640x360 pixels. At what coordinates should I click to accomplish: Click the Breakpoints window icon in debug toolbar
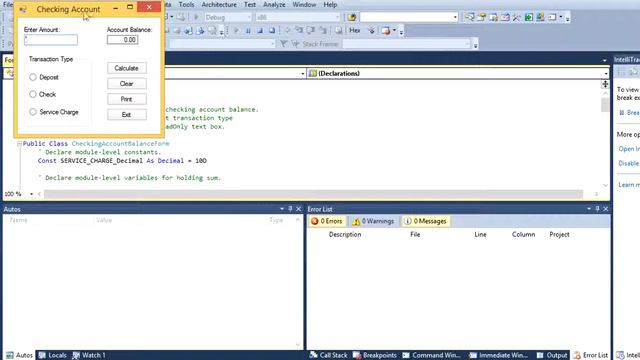click(x=385, y=31)
